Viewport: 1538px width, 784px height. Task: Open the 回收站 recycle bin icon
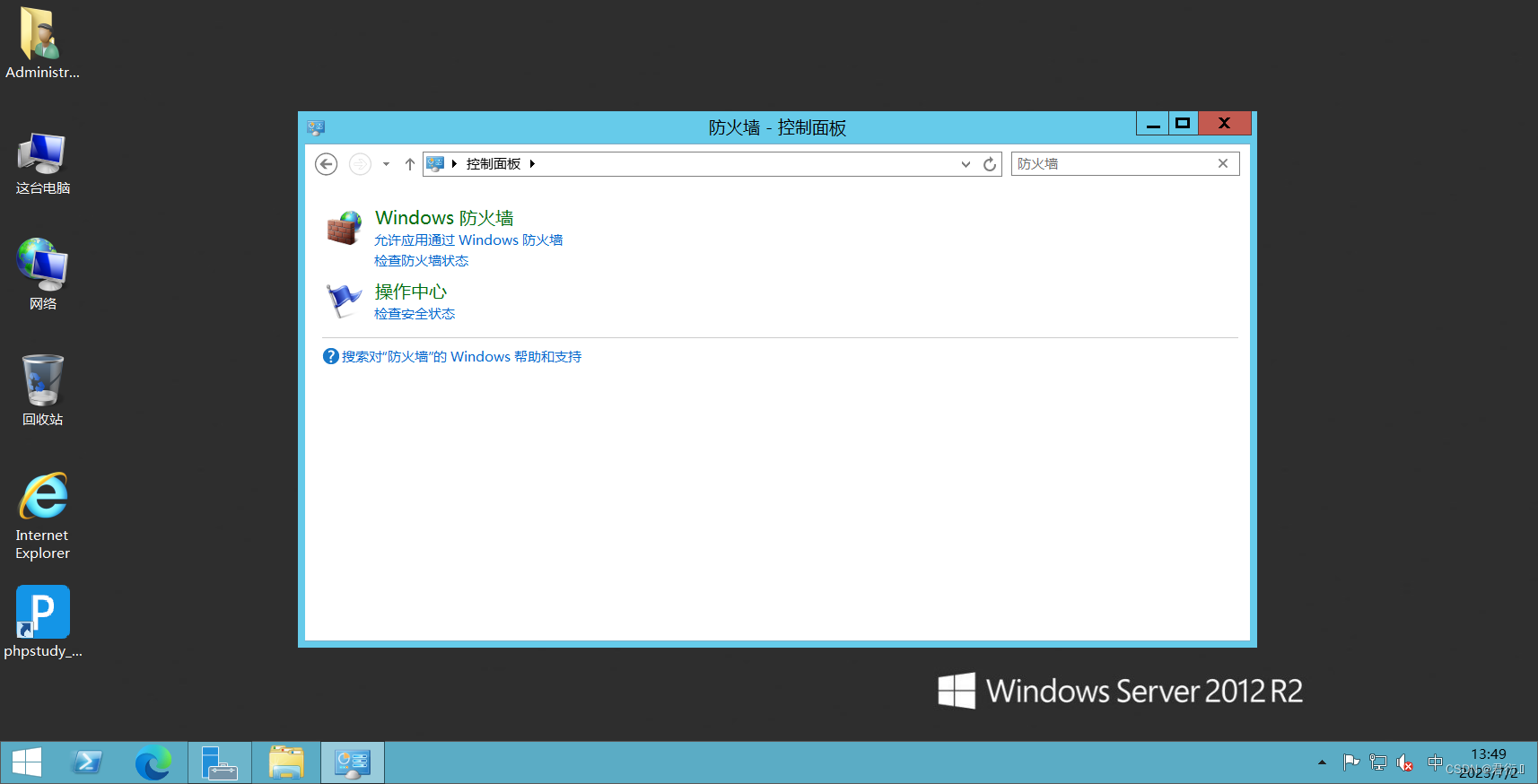coord(42,390)
